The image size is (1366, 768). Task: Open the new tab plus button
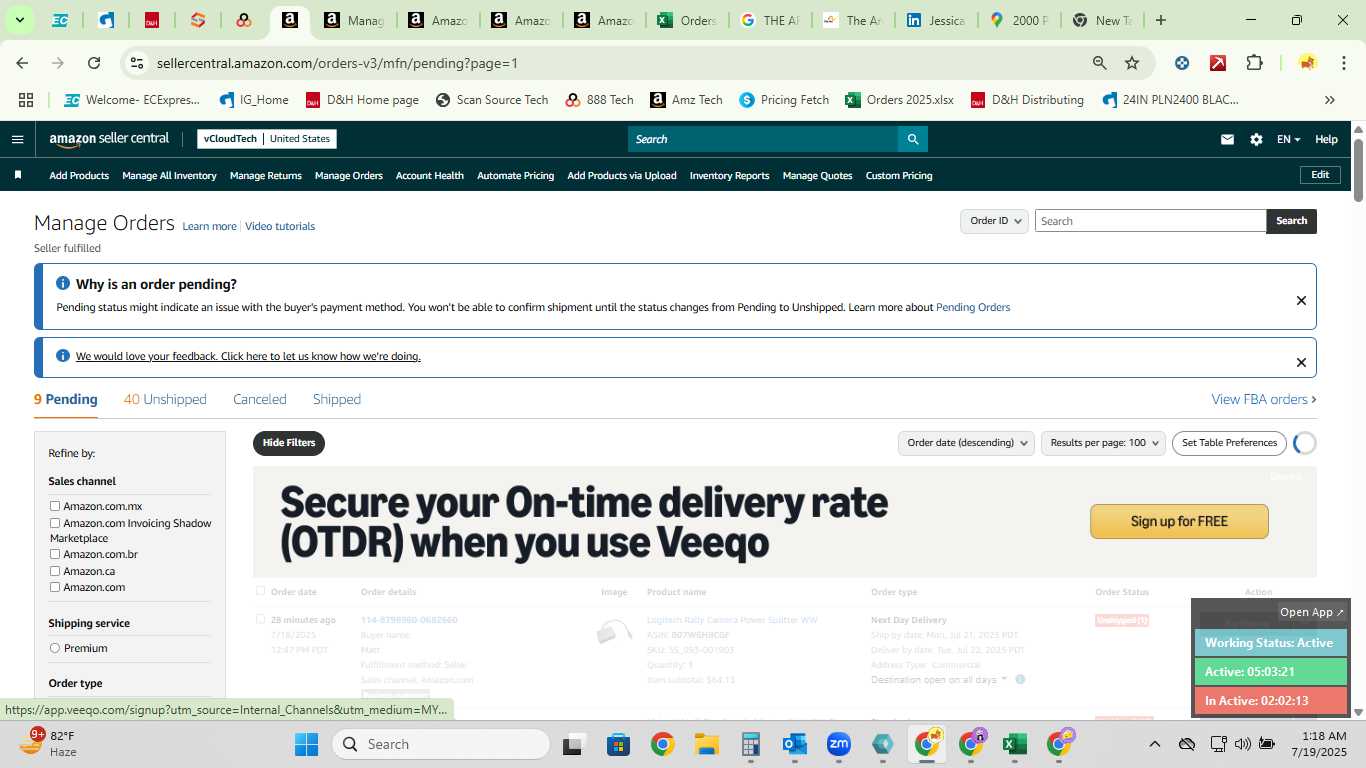pyautogui.click(x=1160, y=20)
